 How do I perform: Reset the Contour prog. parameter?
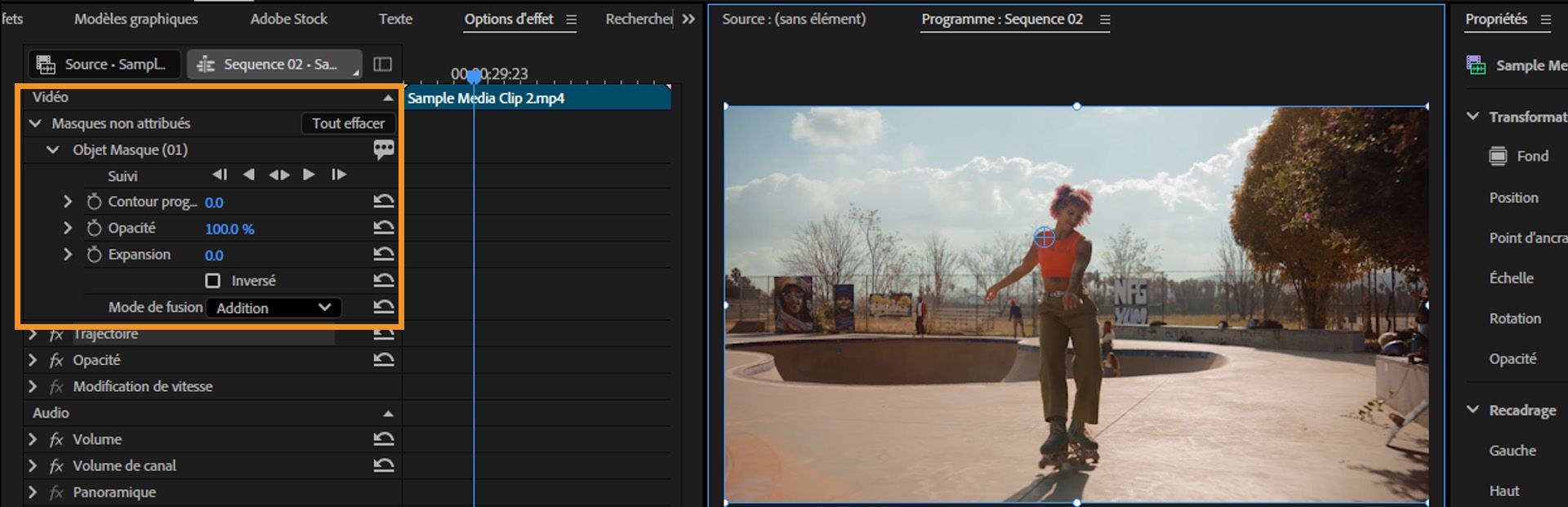coord(384,201)
